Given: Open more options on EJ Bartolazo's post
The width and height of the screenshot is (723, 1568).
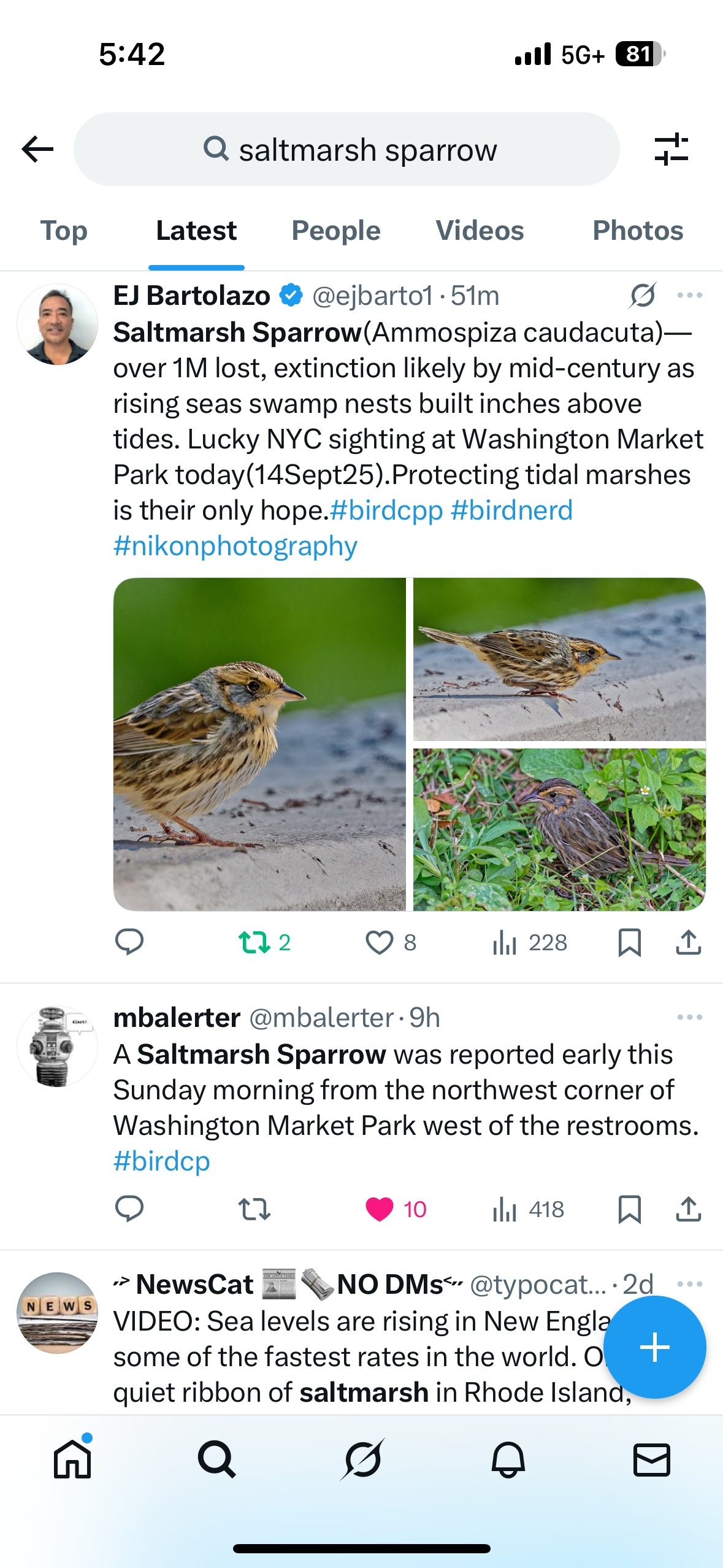Looking at the screenshot, I should pyautogui.click(x=689, y=296).
